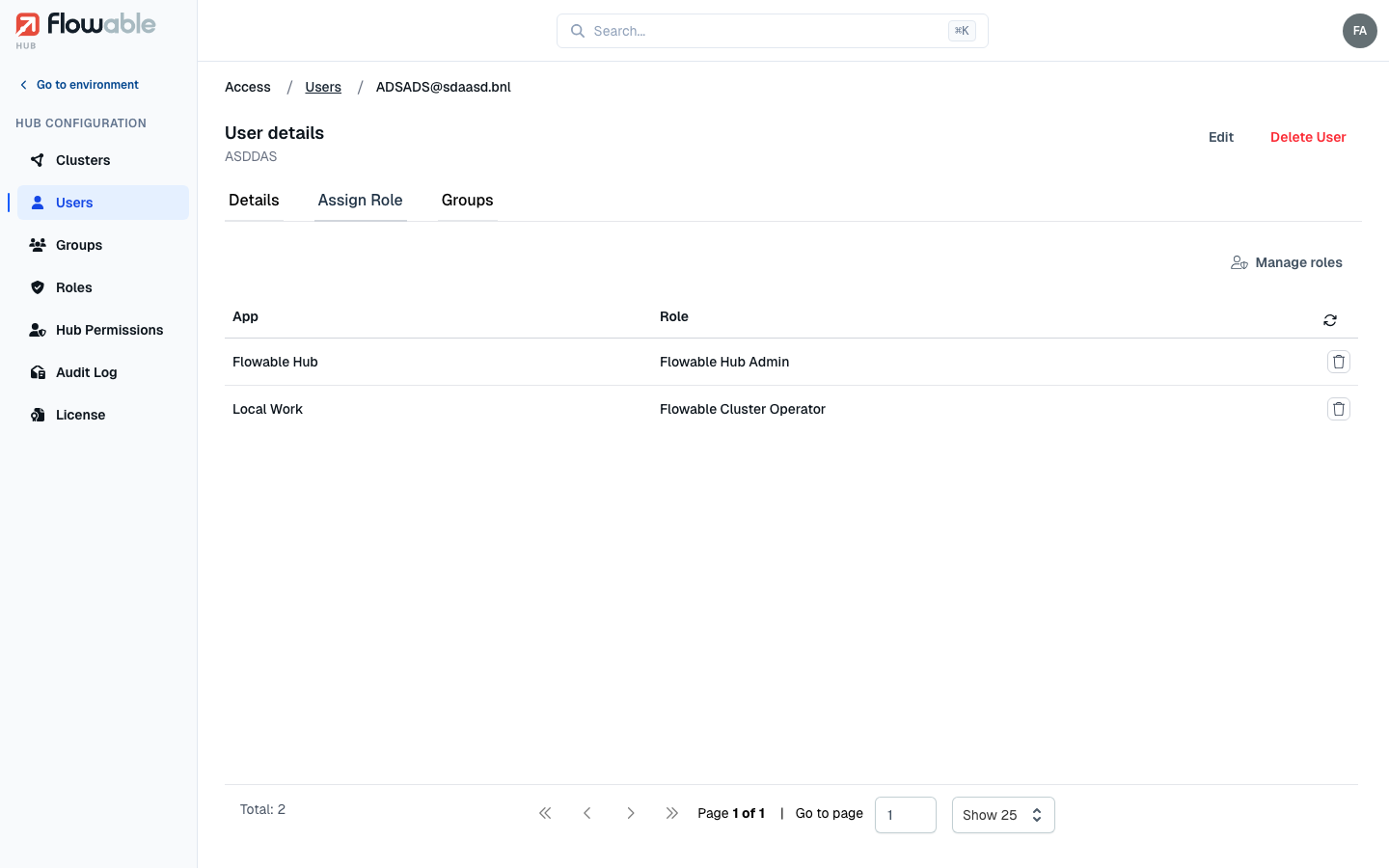Click the Flowable Hub Admin role cell
The height and width of the screenshot is (868, 1389).
click(724, 362)
